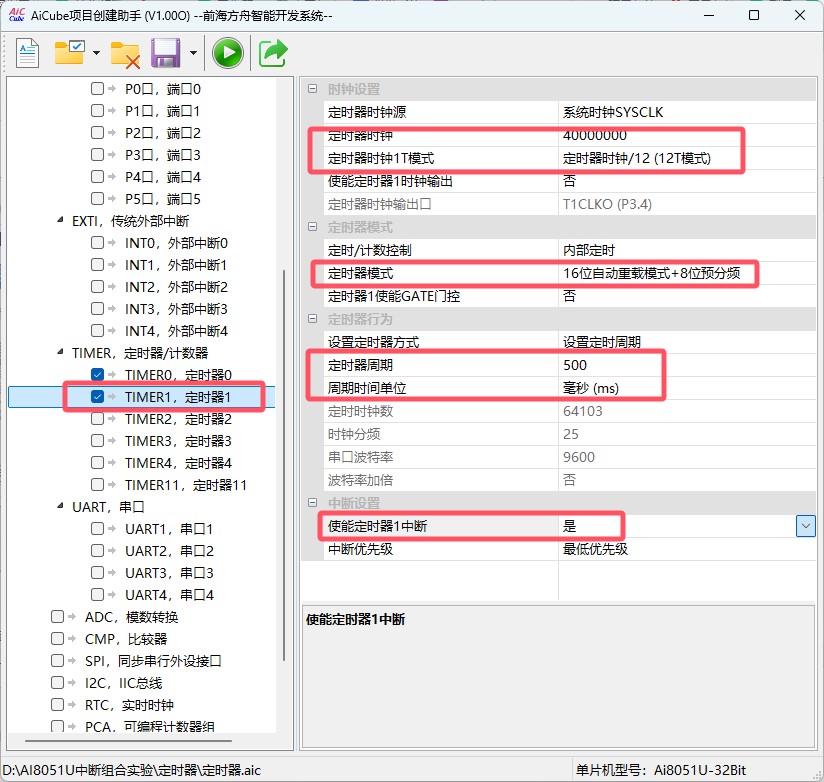Click the arrow icon beside P2口 端口2
Screen dimensions: 824x782
click(x=111, y=132)
